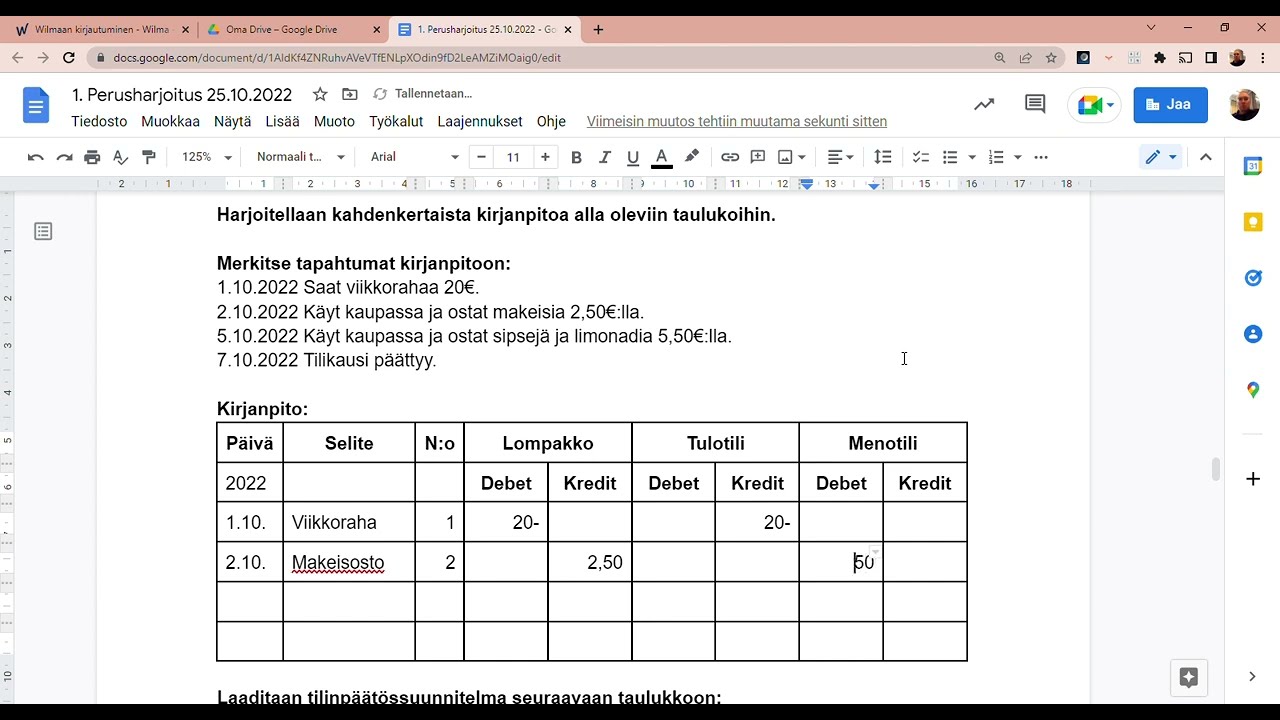1280x720 pixels.
Task: Open Keep notes in side panel
Action: (x=1253, y=222)
